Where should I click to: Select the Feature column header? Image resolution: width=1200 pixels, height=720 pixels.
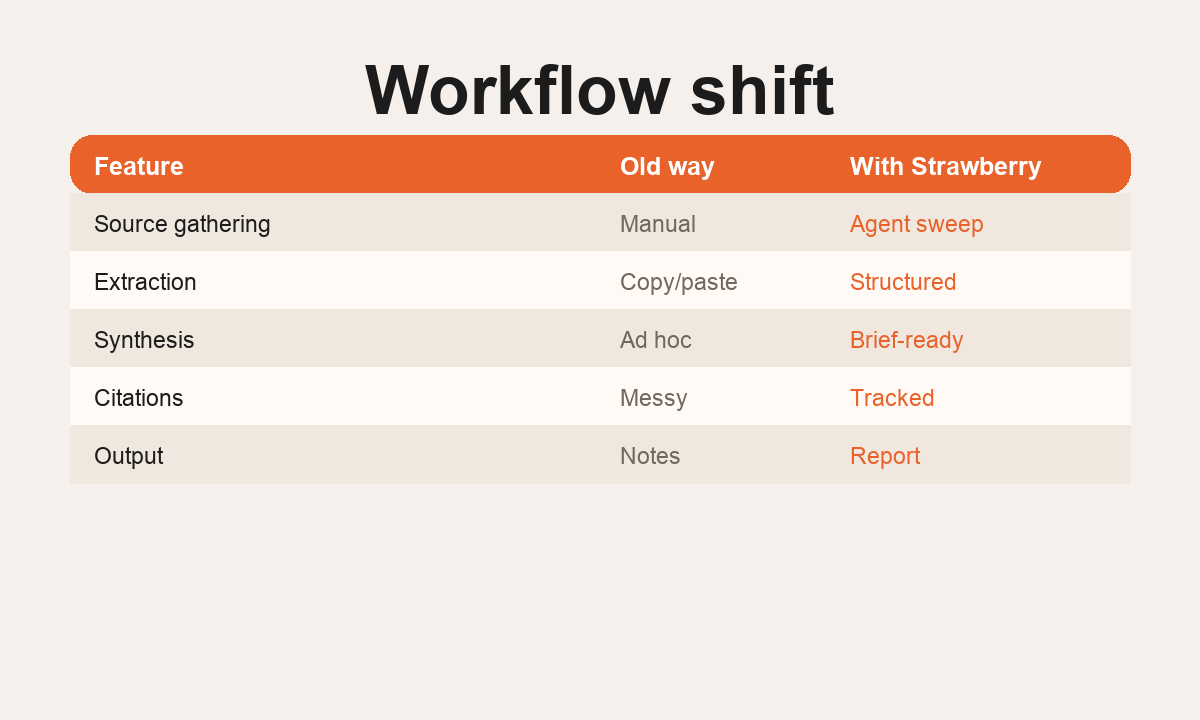point(139,166)
